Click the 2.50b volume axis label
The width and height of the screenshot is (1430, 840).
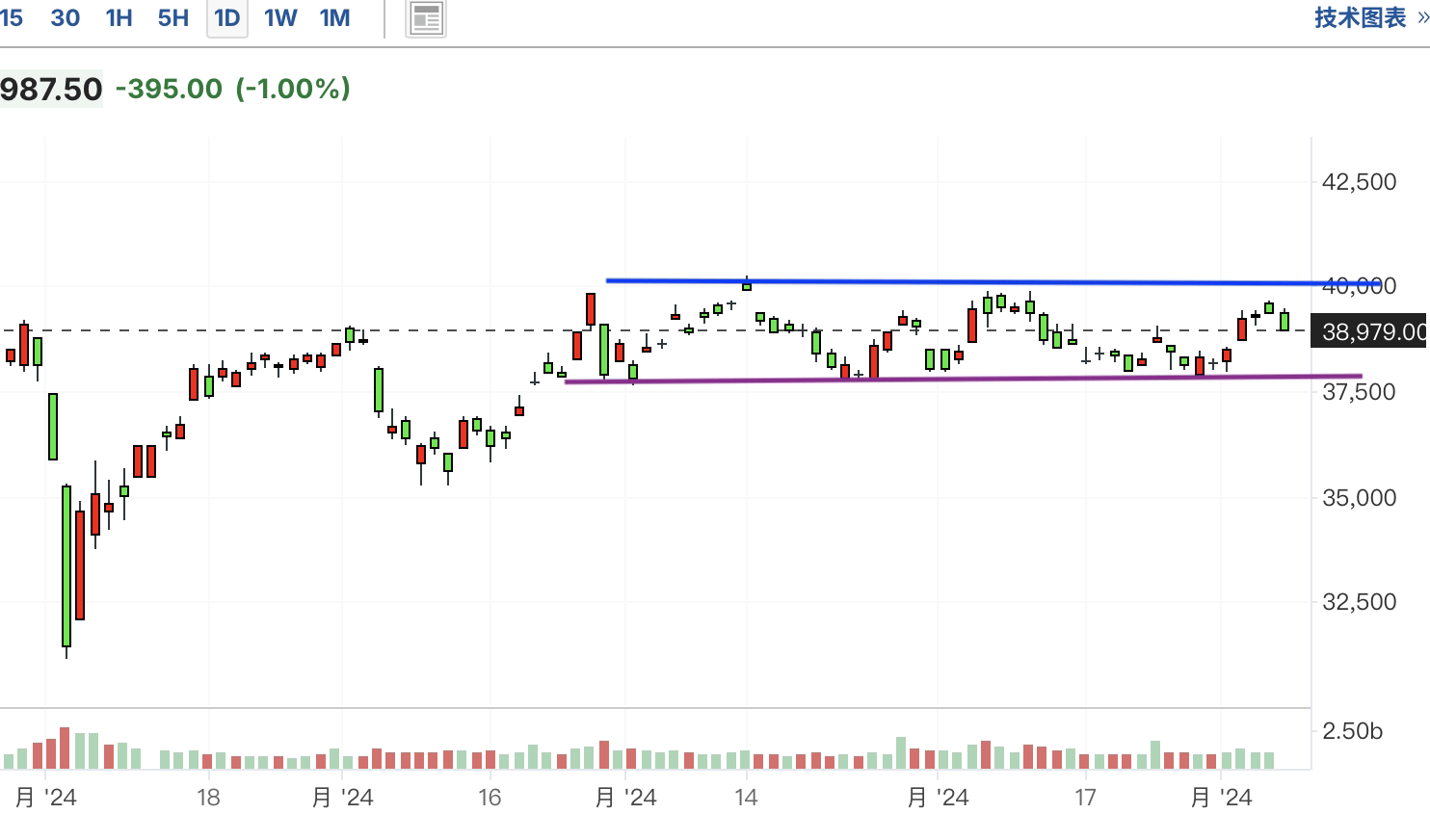tap(1352, 731)
